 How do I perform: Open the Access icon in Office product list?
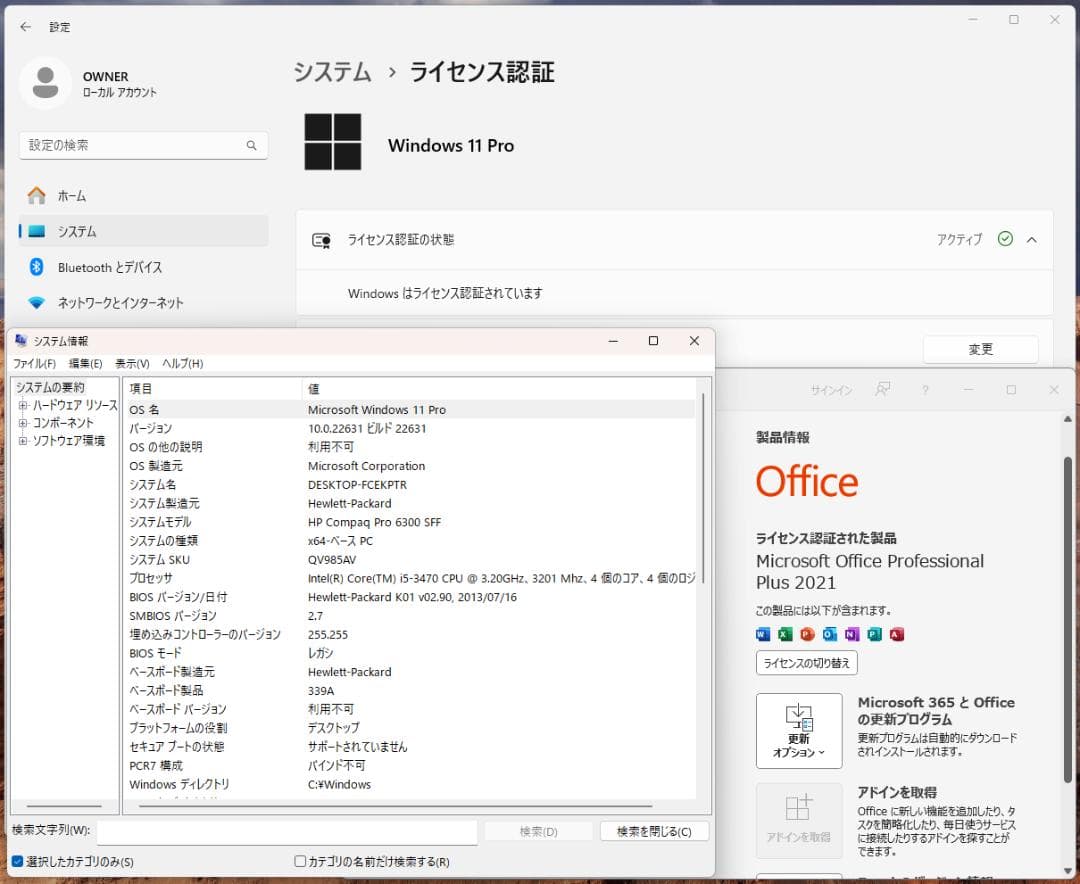click(x=897, y=634)
